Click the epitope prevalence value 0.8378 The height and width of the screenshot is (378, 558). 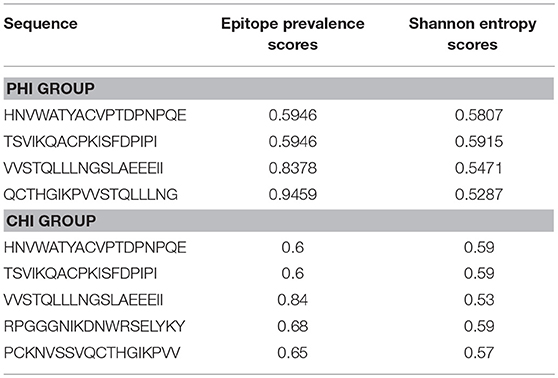(293, 168)
